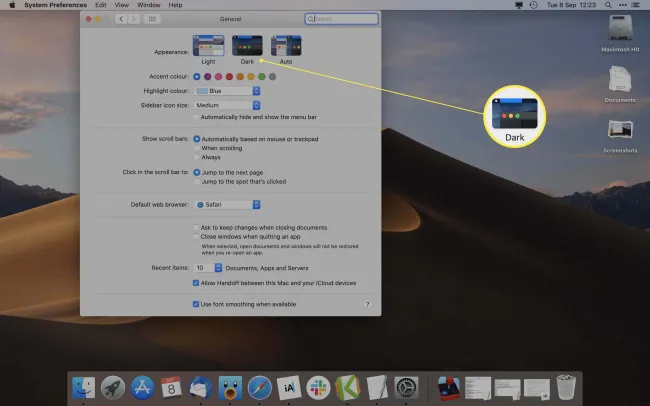Choose 'Jump to the spot that's clicked'
Image resolution: width=650 pixels, height=406 pixels.
pyautogui.click(x=196, y=181)
